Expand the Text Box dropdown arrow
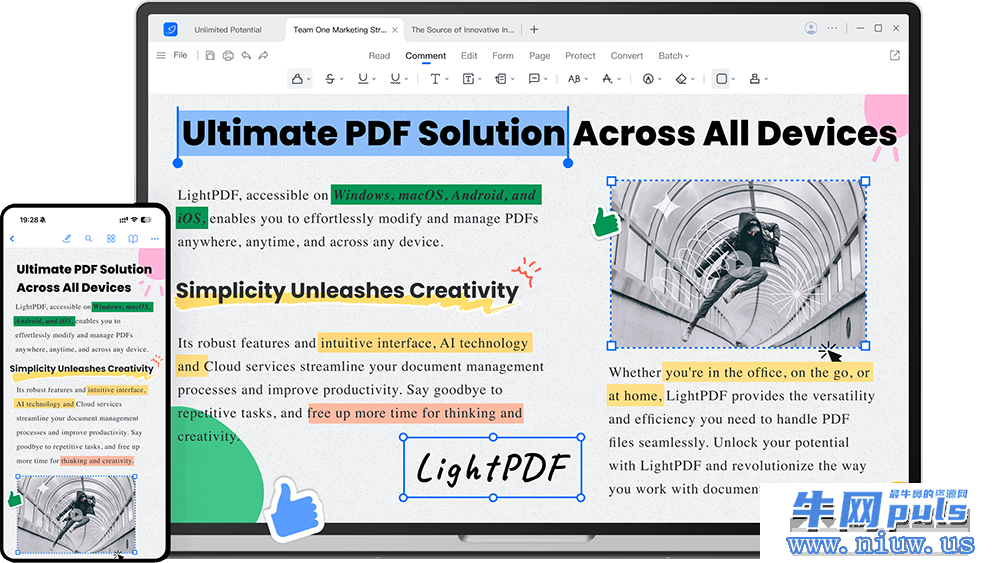 [480, 80]
